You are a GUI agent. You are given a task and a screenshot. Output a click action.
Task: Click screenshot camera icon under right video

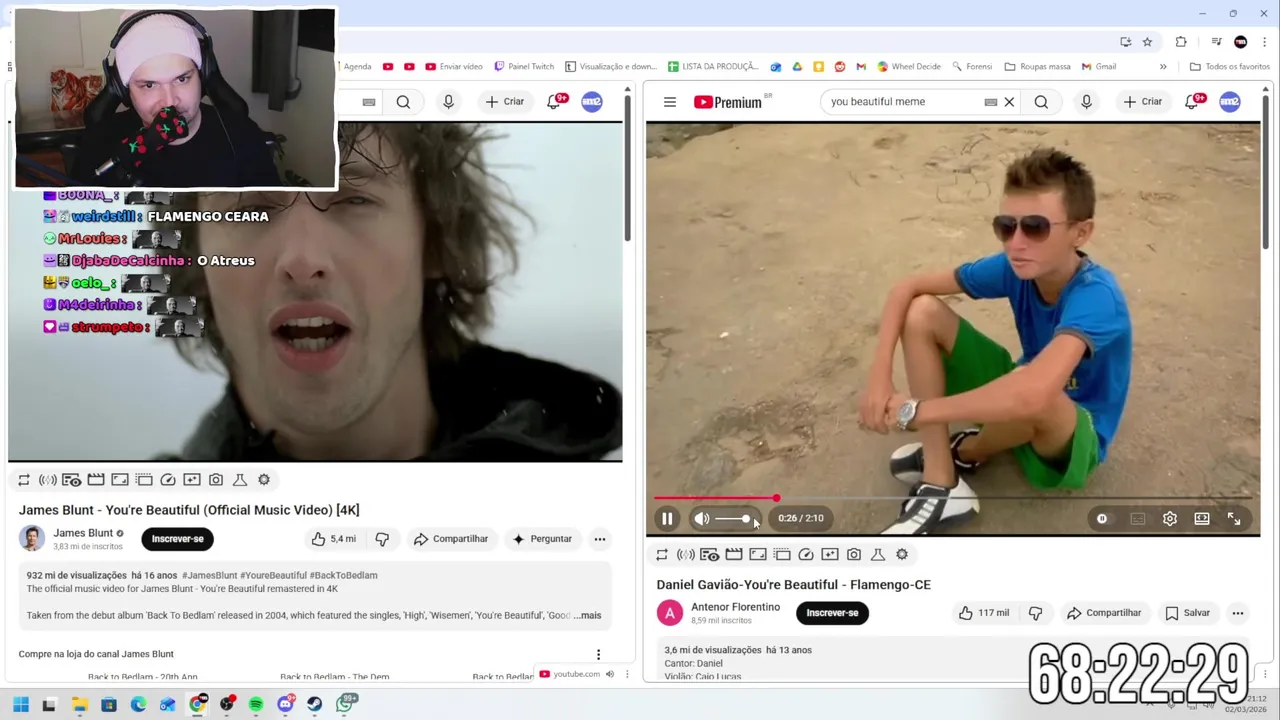coord(854,554)
